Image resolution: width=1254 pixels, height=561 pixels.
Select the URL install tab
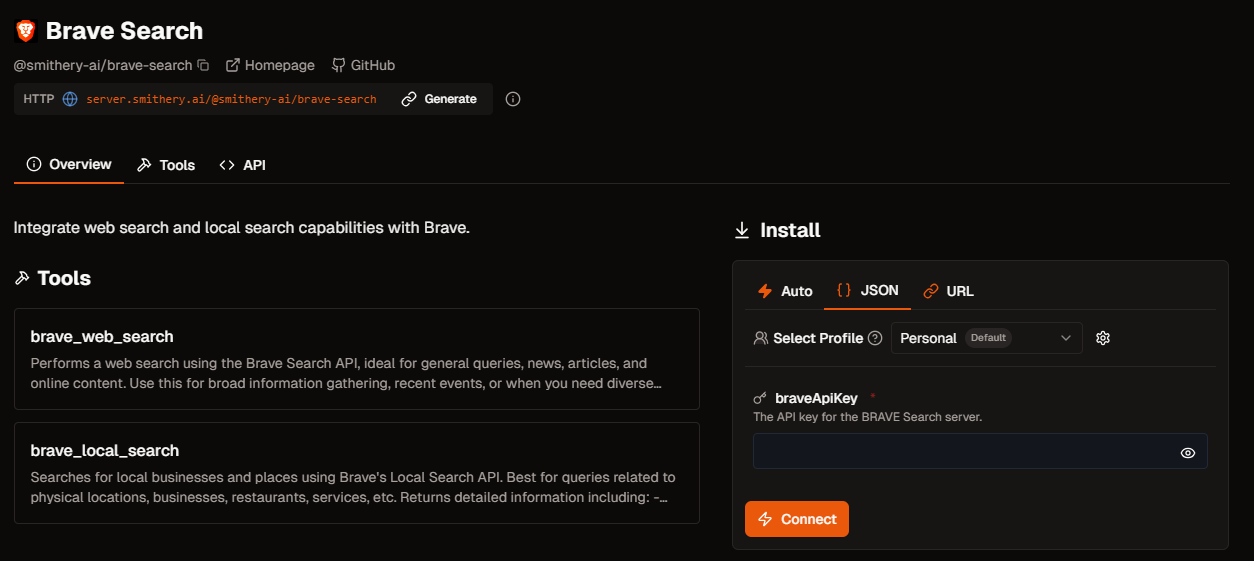[949, 291]
